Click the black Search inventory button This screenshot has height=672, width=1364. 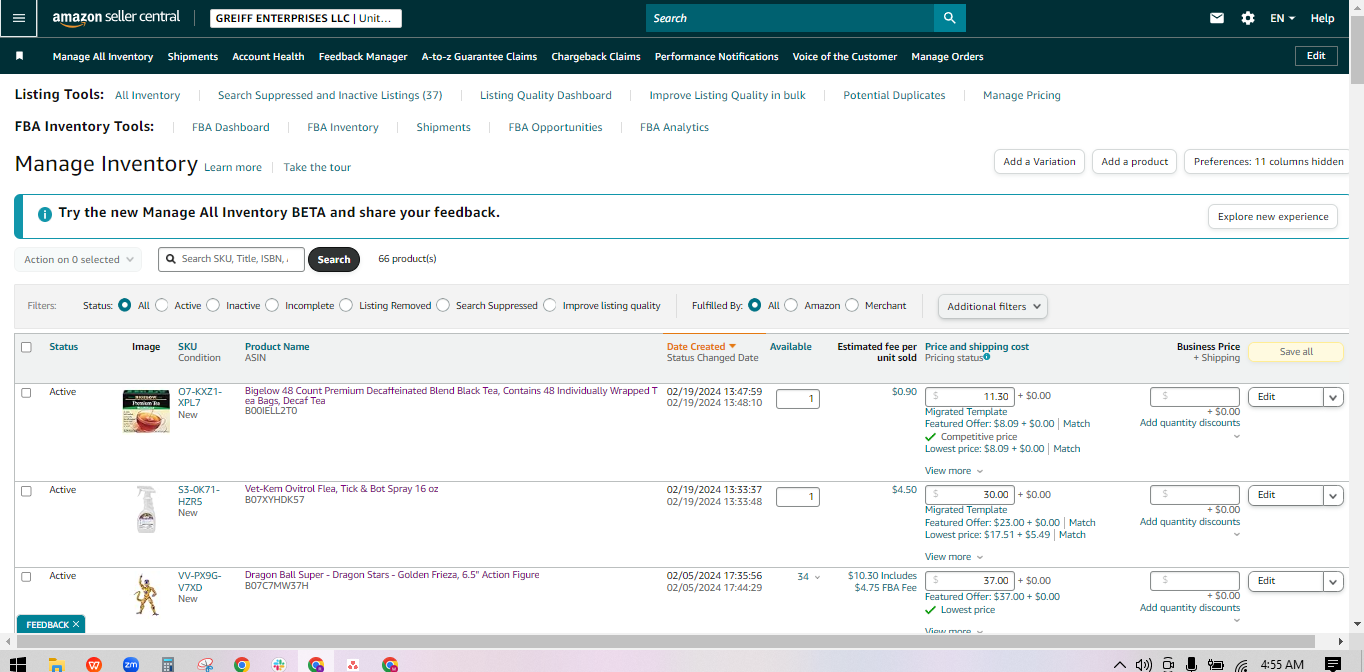point(334,259)
